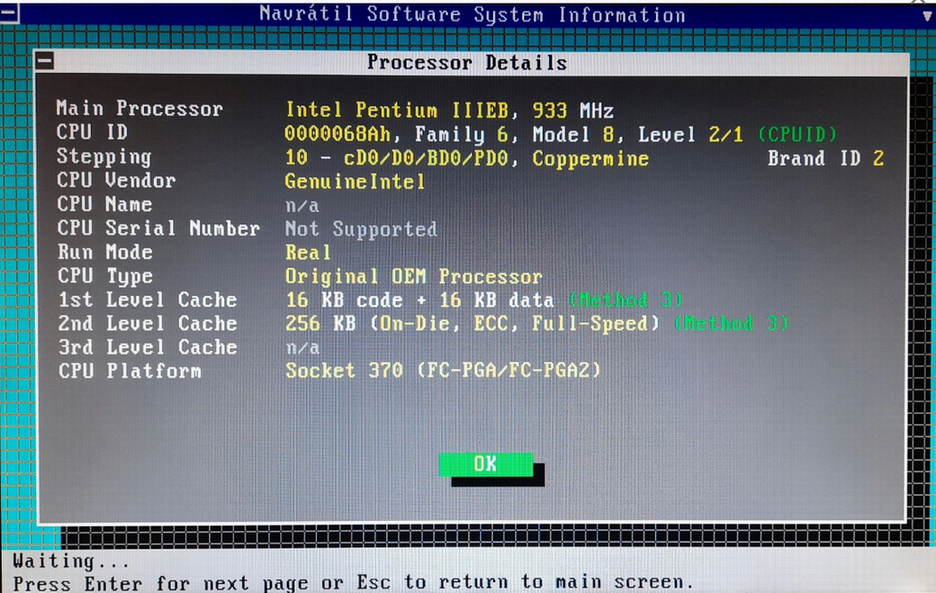
Task: Open the main window system menu box
Action: [x=9, y=13]
